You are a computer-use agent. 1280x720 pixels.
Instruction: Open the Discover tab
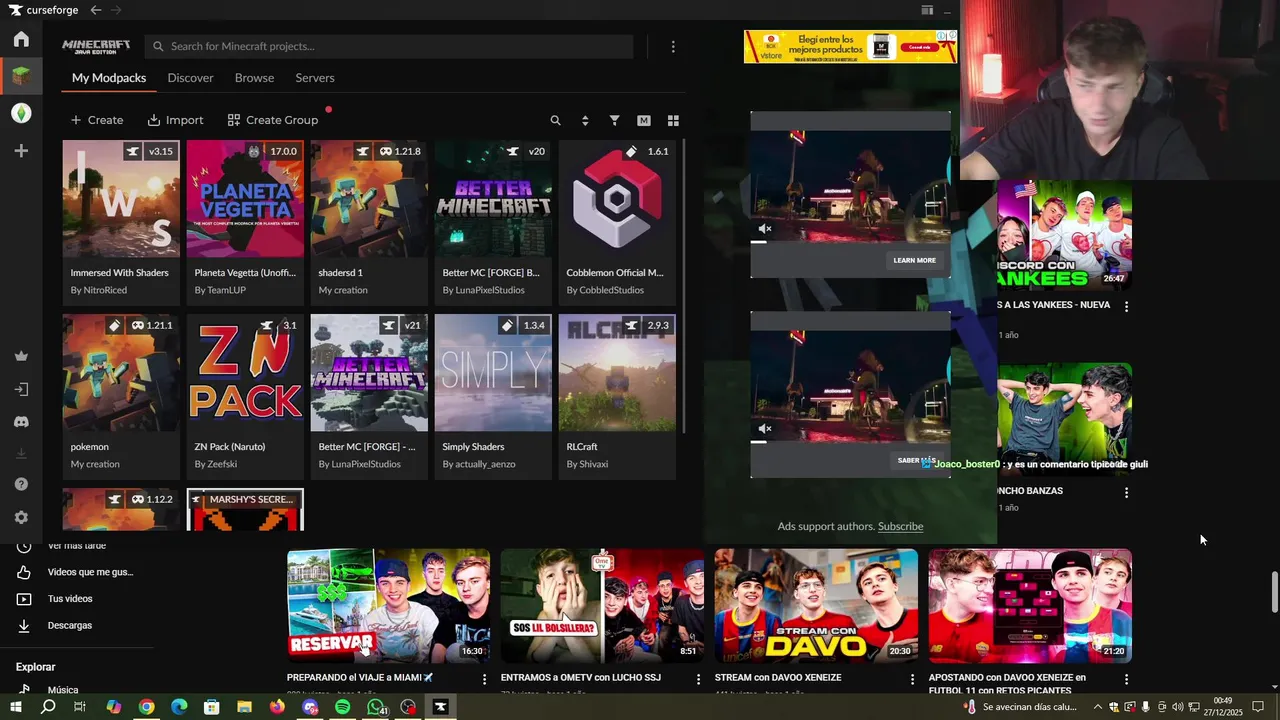point(190,78)
